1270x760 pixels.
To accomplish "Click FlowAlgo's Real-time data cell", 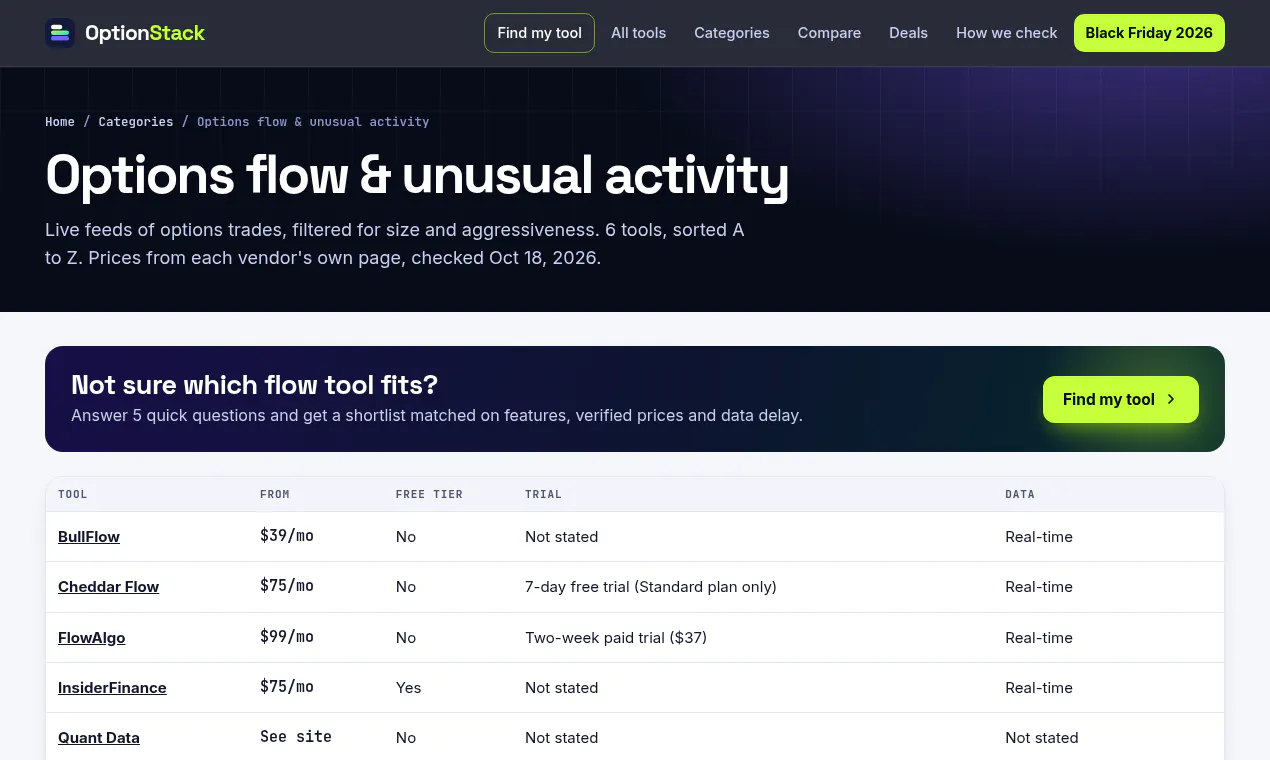I will (x=1039, y=638).
